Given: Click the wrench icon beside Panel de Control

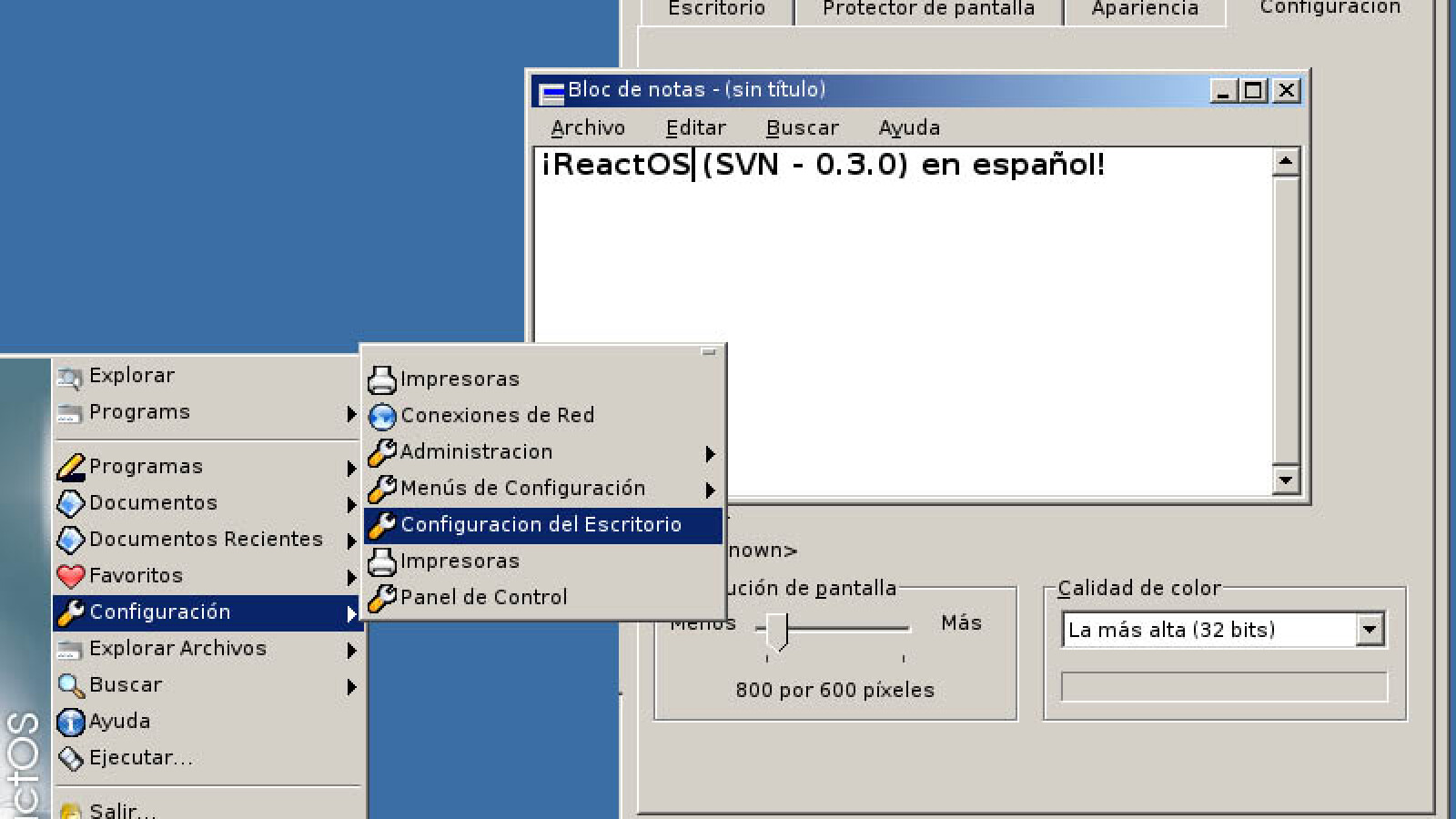Looking at the screenshot, I should (382, 598).
